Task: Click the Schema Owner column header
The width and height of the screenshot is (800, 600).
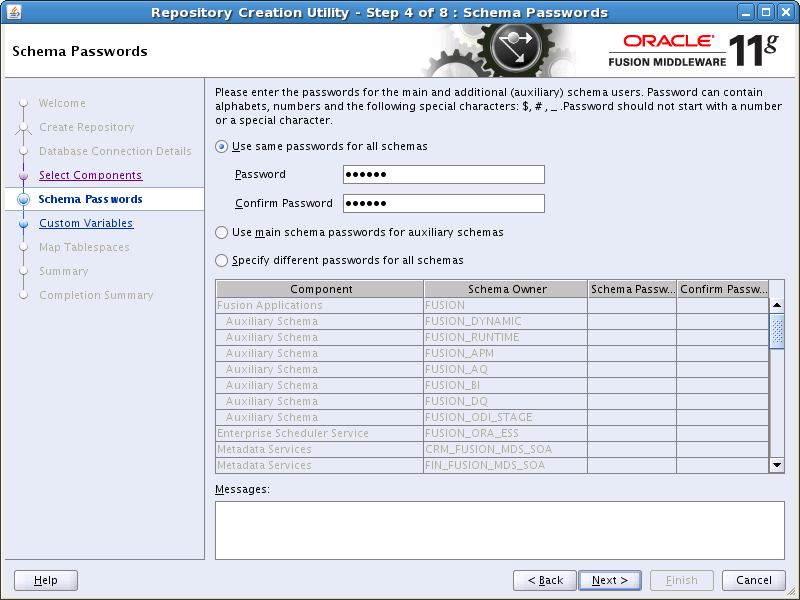Action: point(506,289)
